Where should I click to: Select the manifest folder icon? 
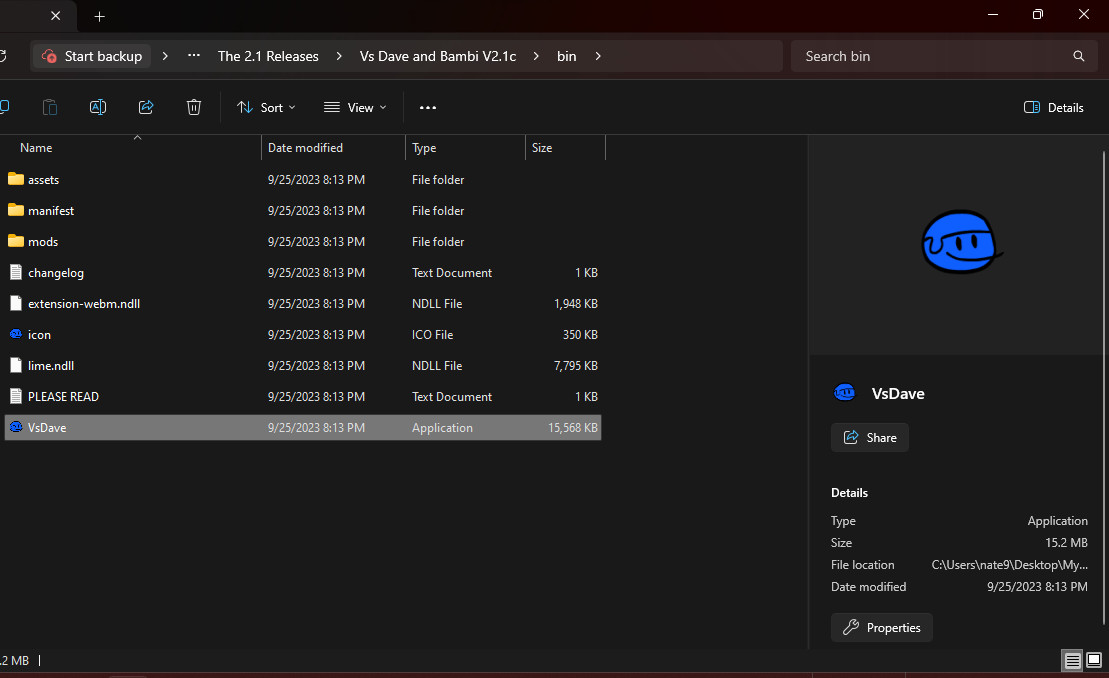tap(16, 210)
